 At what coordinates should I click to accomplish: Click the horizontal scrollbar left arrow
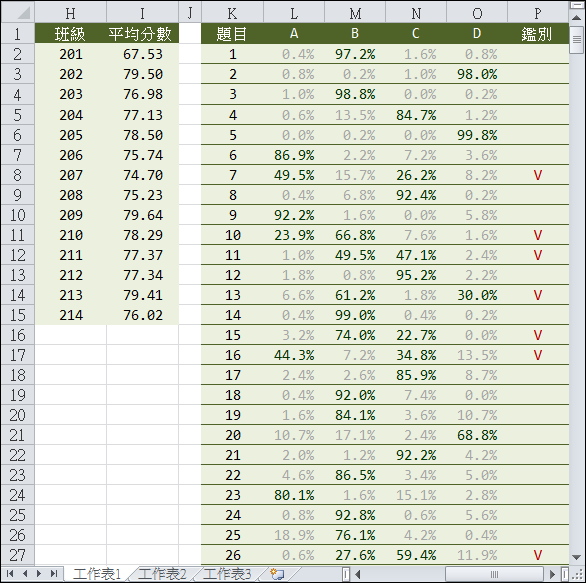coord(358,574)
